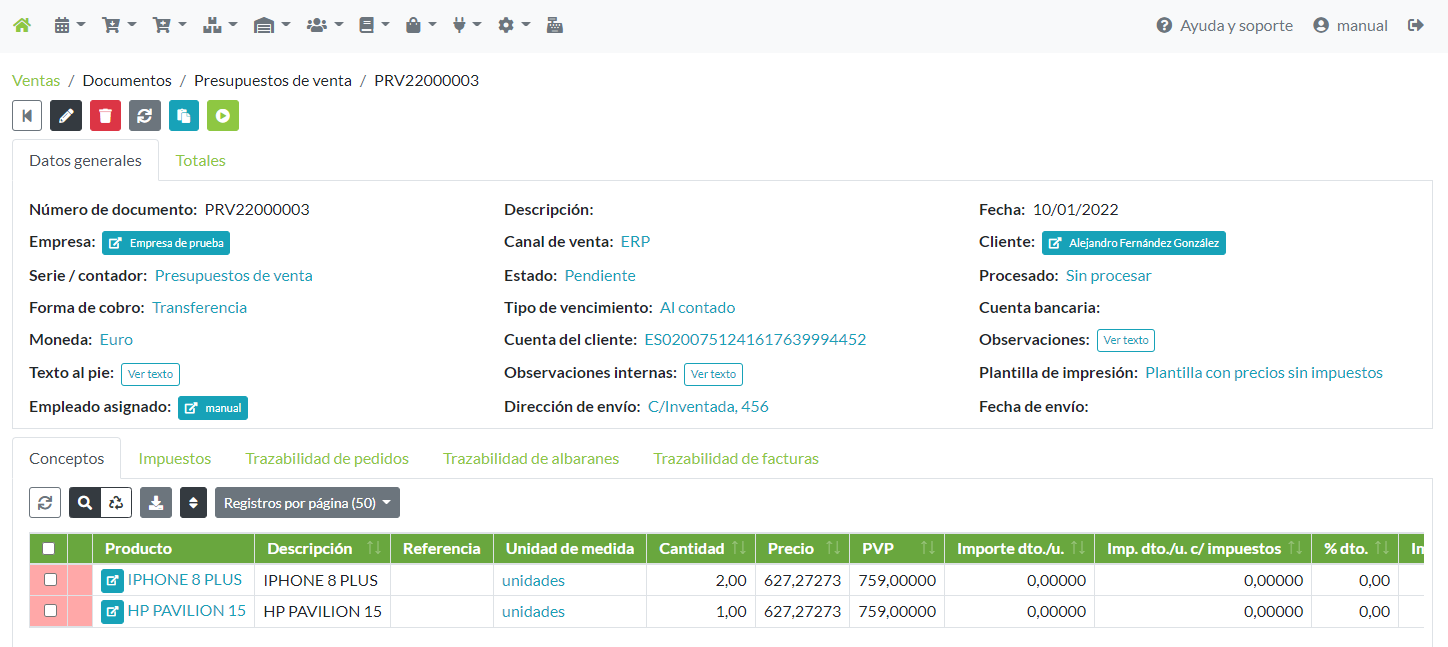Viewport: 1448px width, 647px height.
Task: Switch to the Totales tab
Action: point(201,160)
